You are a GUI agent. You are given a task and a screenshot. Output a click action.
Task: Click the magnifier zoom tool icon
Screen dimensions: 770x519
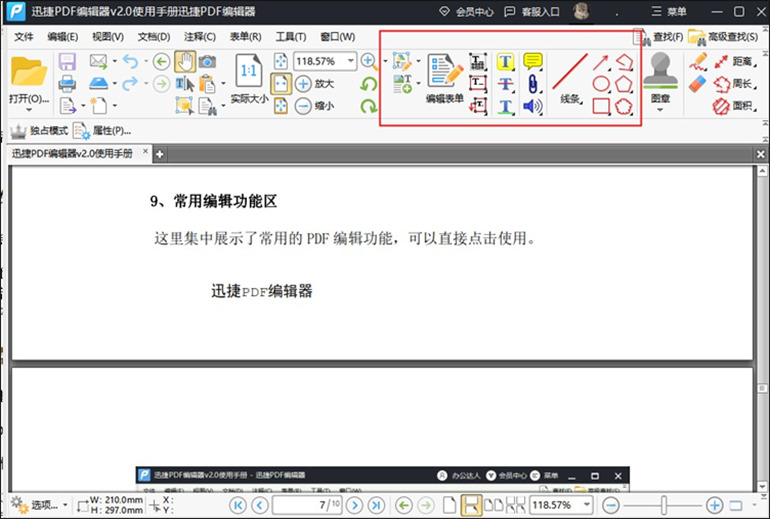click(x=369, y=61)
